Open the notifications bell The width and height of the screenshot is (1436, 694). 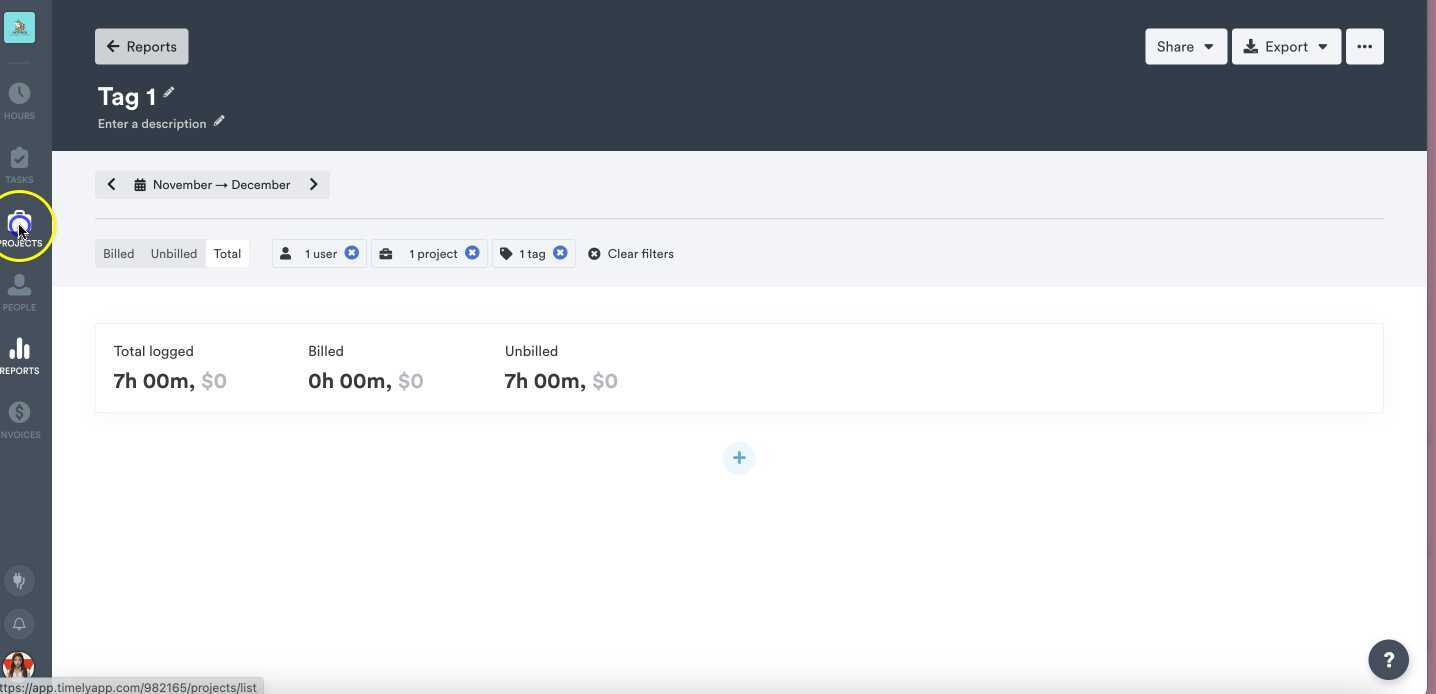pos(19,623)
